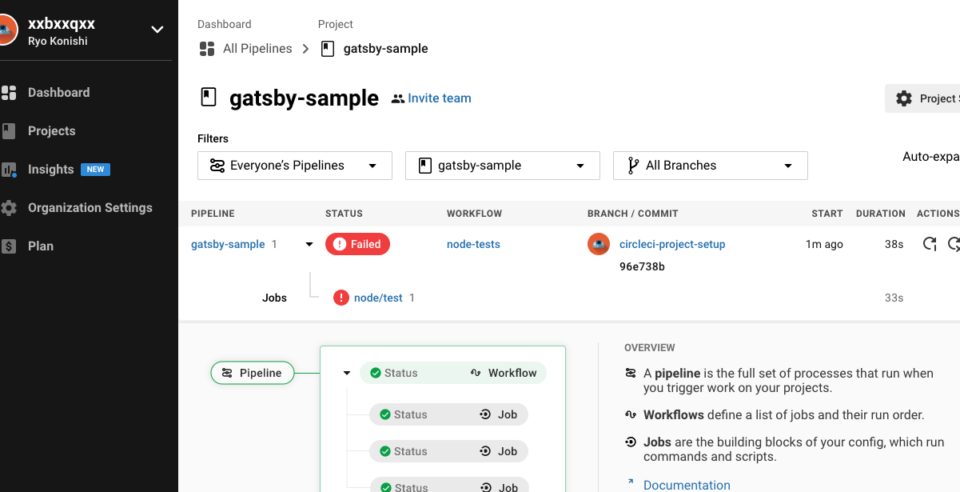Screen dimensions: 960x492
Task: Open the node/test job link
Action: pos(378,298)
